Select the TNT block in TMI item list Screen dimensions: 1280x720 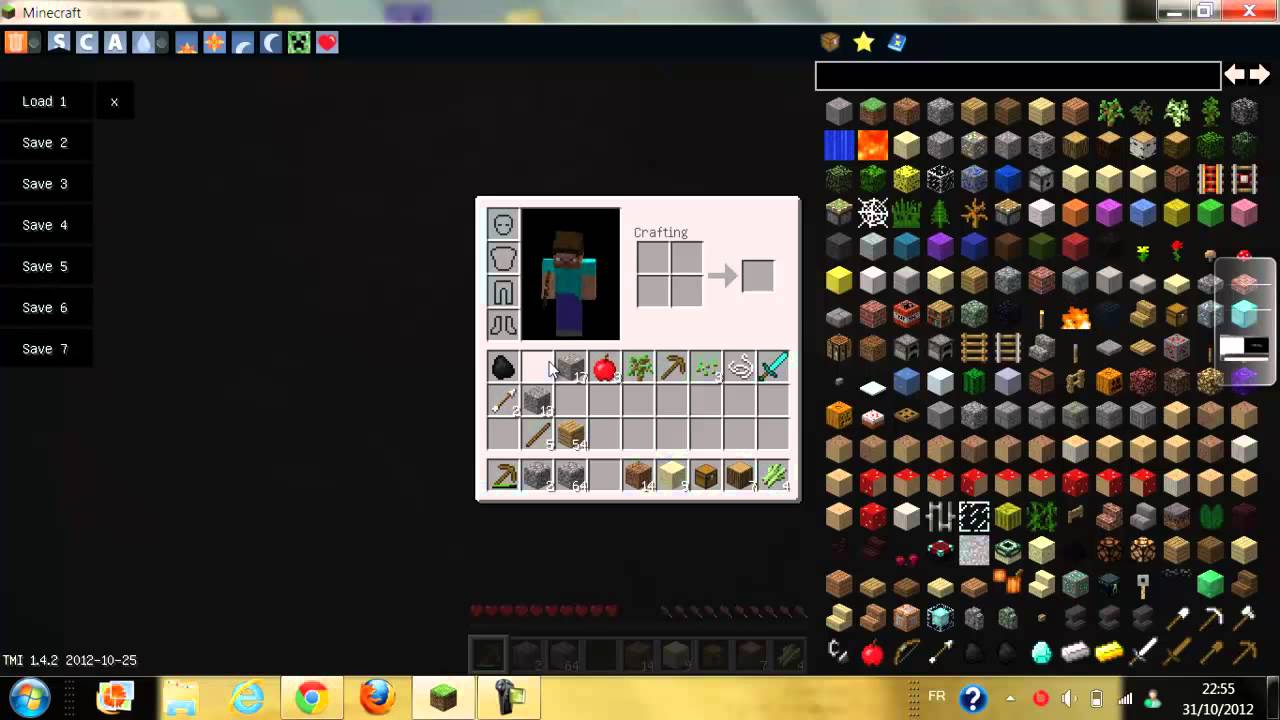point(907,314)
